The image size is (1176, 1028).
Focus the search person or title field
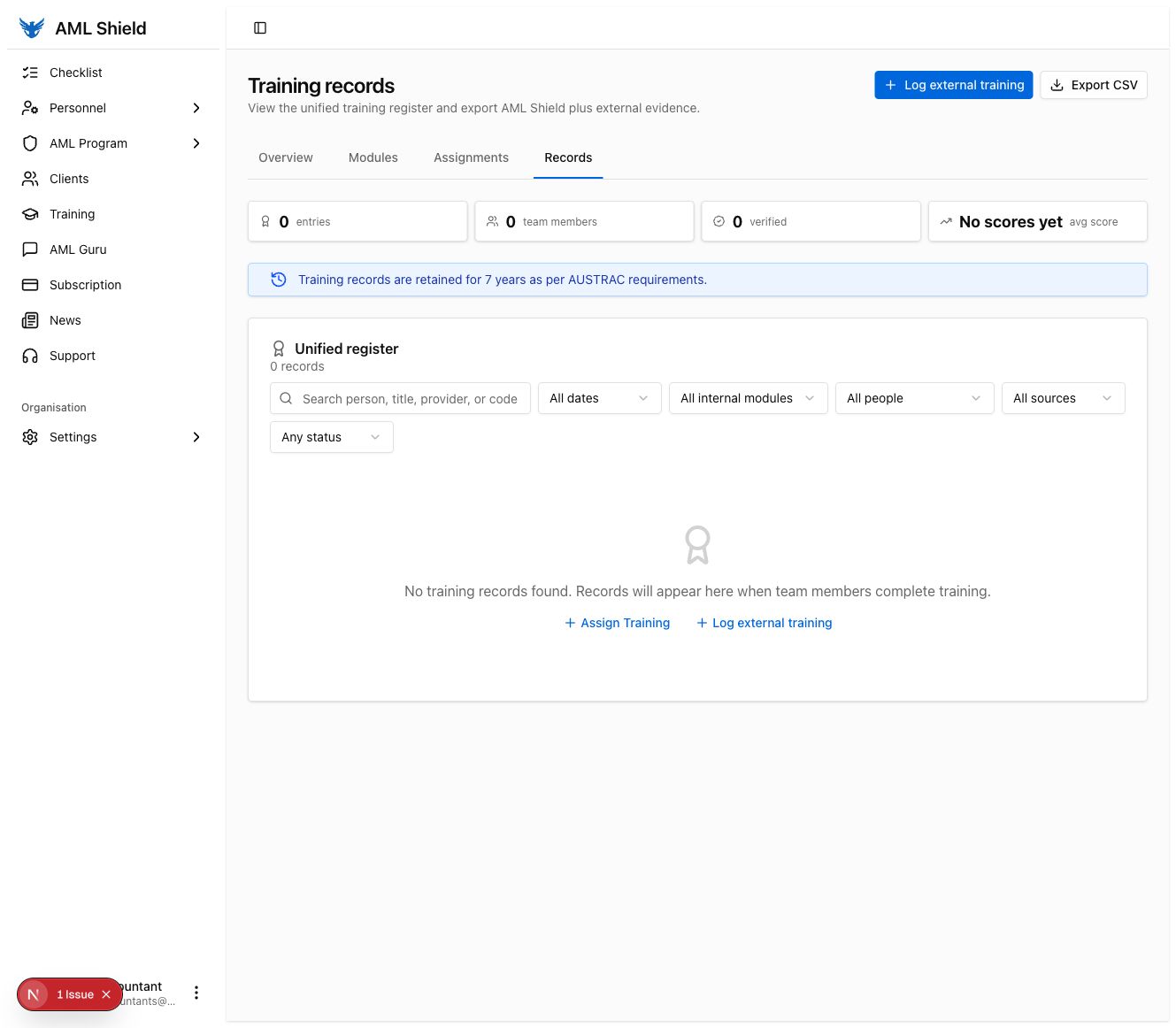pyautogui.click(x=400, y=398)
